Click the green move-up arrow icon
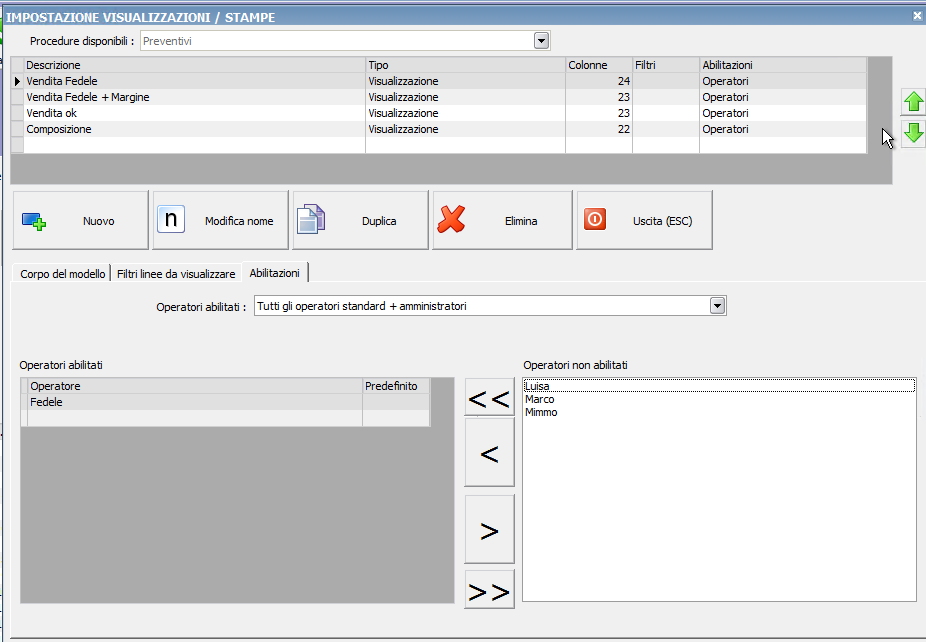 coord(913,102)
